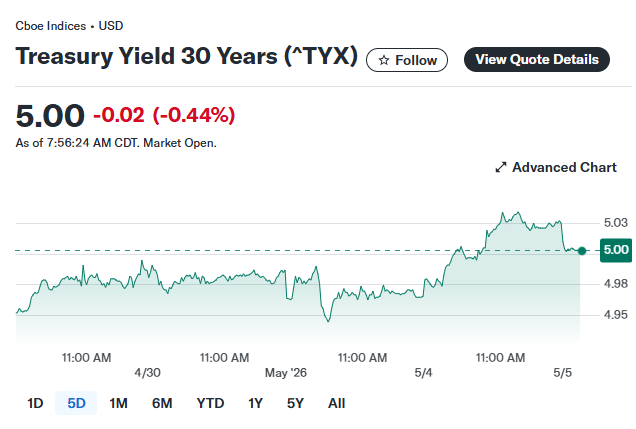This screenshot has height=429, width=636.
Task: Click the expand arrows icon beside Advanced Chart
Action: pyautogui.click(x=501, y=167)
